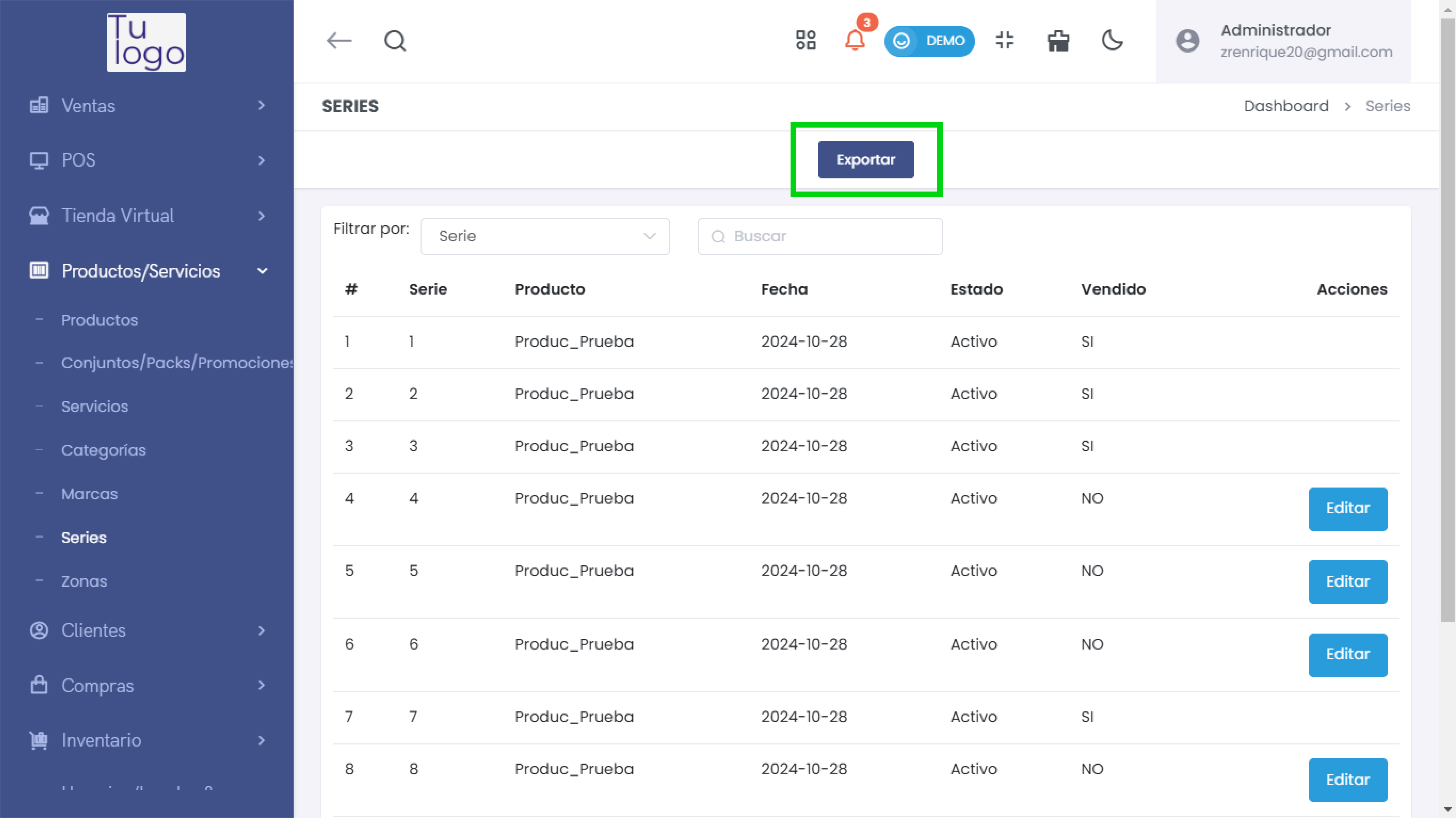Click the Exportar button
The image size is (1456, 818).
[865, 160]
